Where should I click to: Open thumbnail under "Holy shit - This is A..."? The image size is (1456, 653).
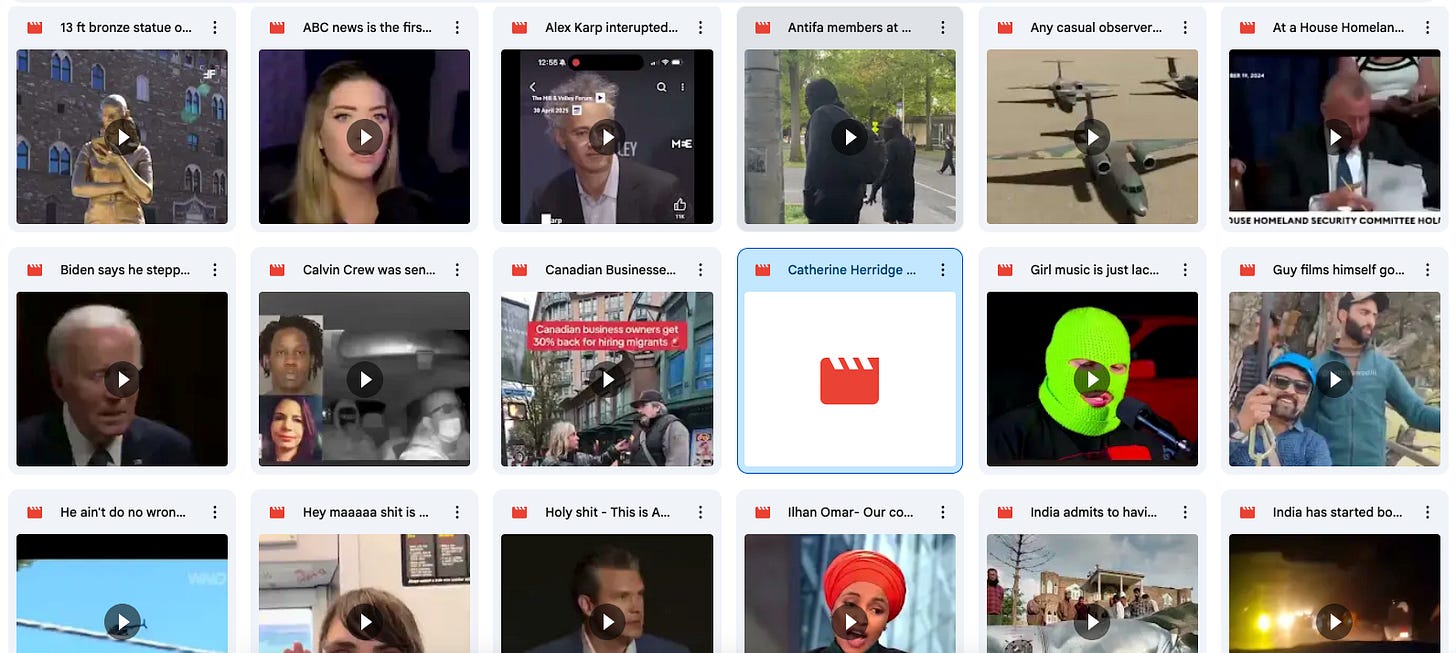tap(607, 593)
